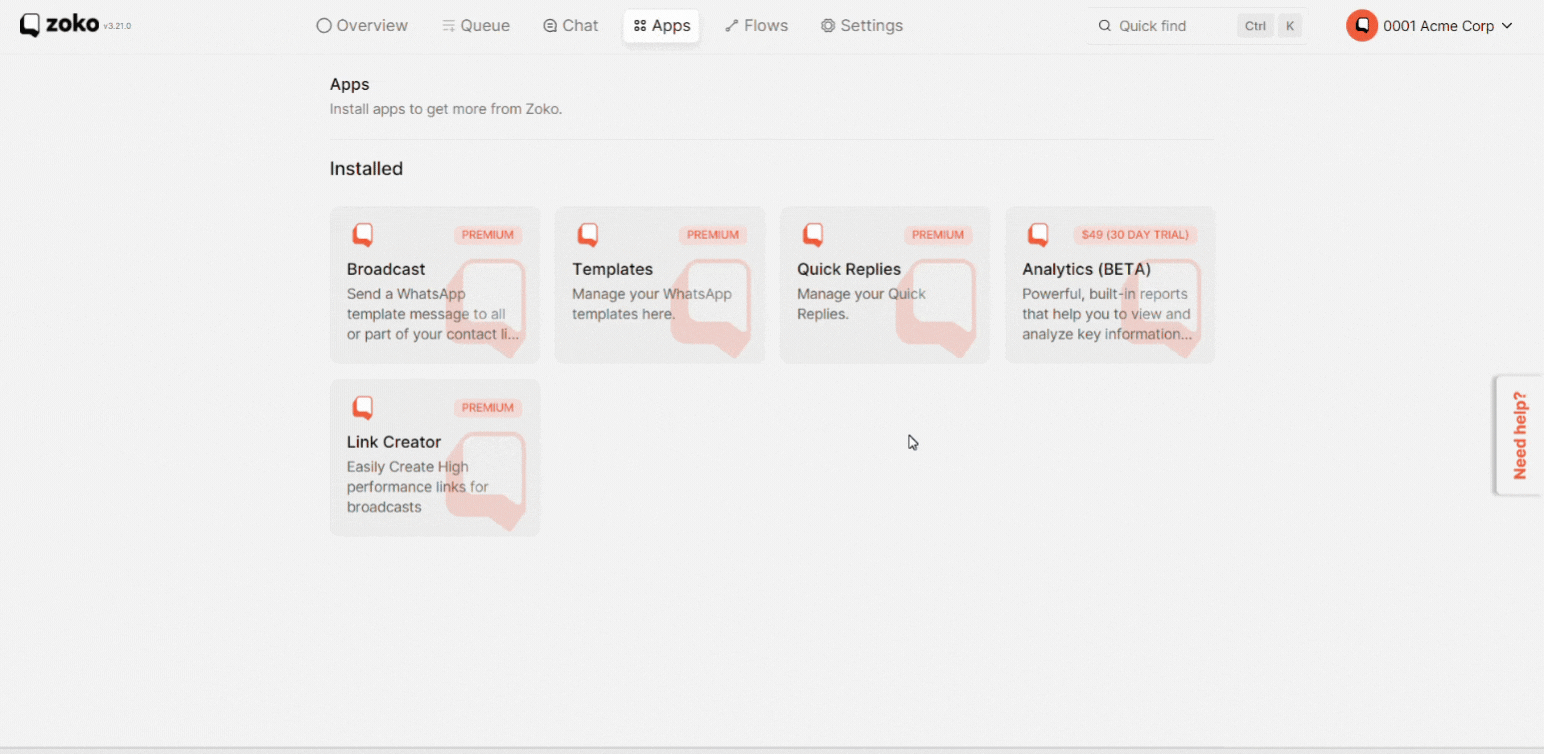Click the Installed section heading
The height and width of the screenshot is (754, 1544).
366,169
